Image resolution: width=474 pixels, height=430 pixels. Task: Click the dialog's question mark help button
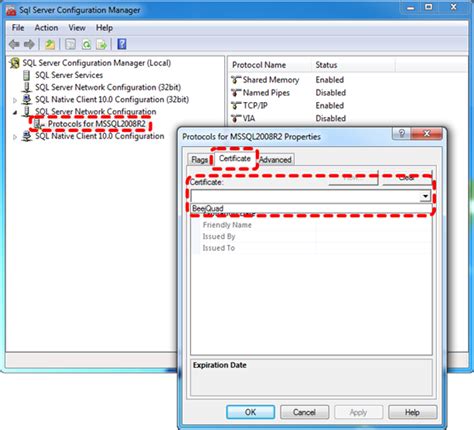coord(402,134)
